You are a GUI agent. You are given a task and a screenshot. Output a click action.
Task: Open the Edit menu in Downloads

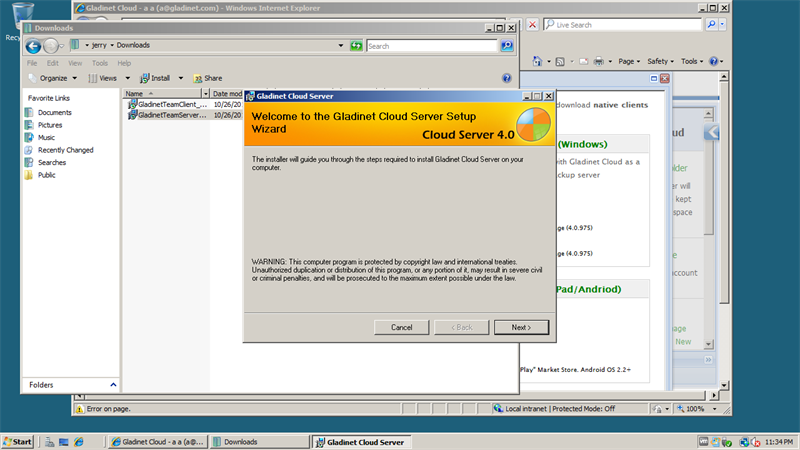point(53,63)
